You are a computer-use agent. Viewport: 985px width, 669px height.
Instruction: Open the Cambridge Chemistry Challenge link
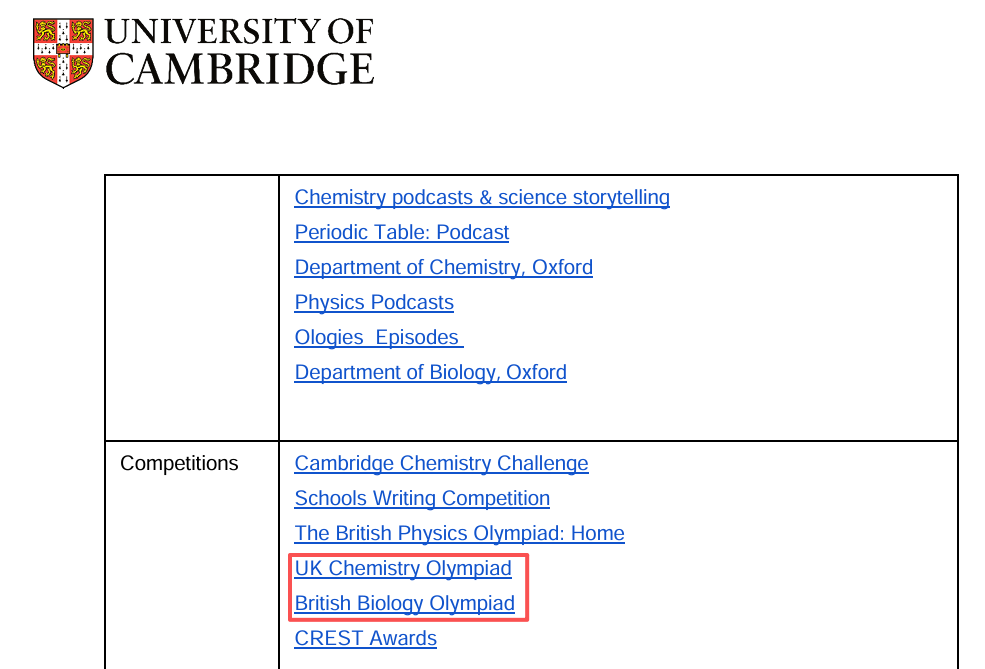tap(441, 464)
